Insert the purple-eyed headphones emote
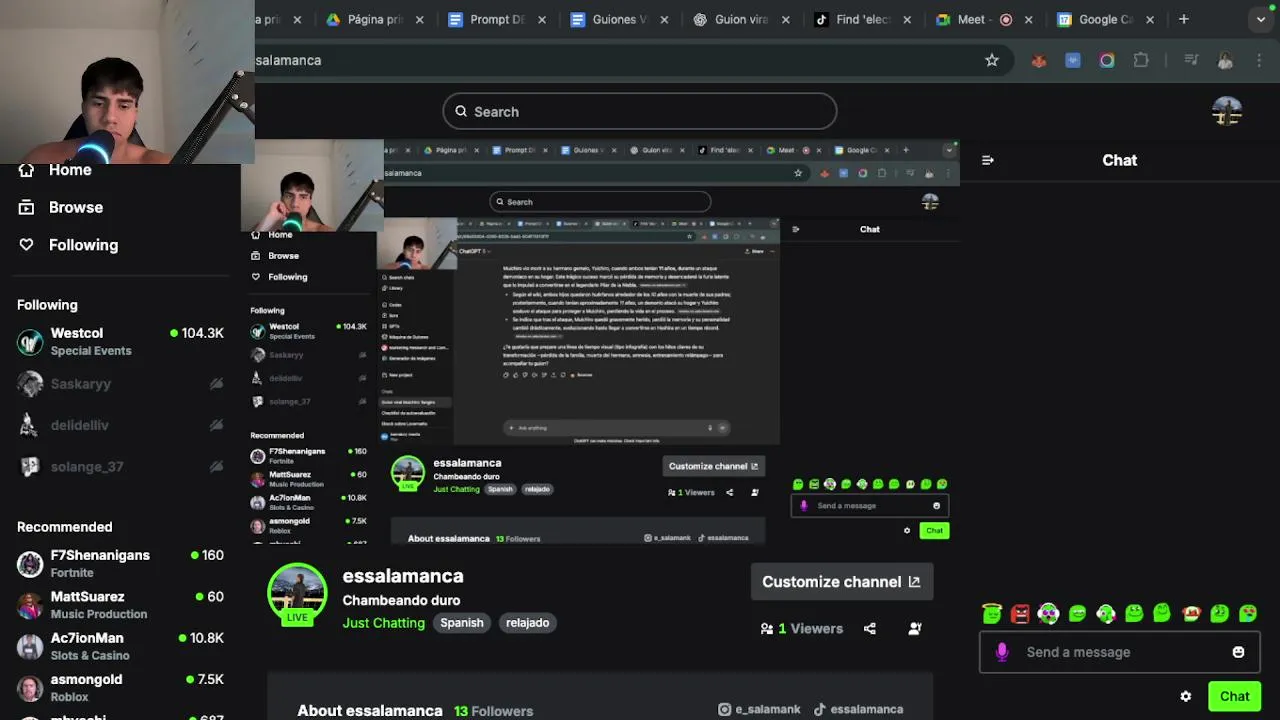1280x720 pixels. point(1048,614)
